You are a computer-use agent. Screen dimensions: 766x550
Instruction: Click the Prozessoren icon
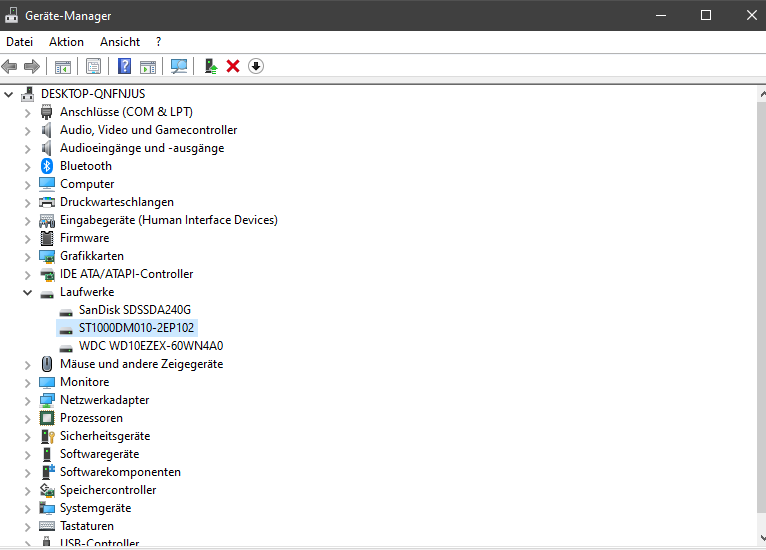(47, 418)
